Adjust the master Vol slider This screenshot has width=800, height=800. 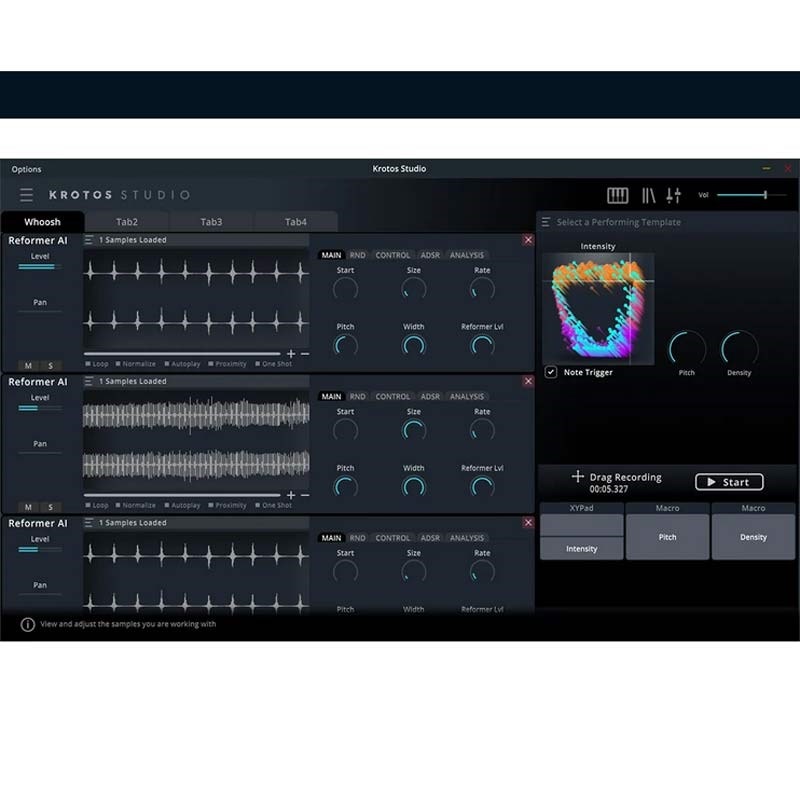coord(751,195)
